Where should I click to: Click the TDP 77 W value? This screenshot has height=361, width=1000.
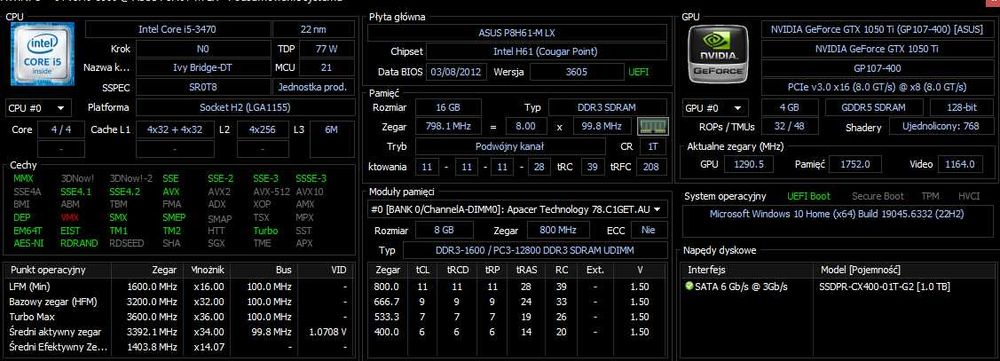tap(327, 48)
